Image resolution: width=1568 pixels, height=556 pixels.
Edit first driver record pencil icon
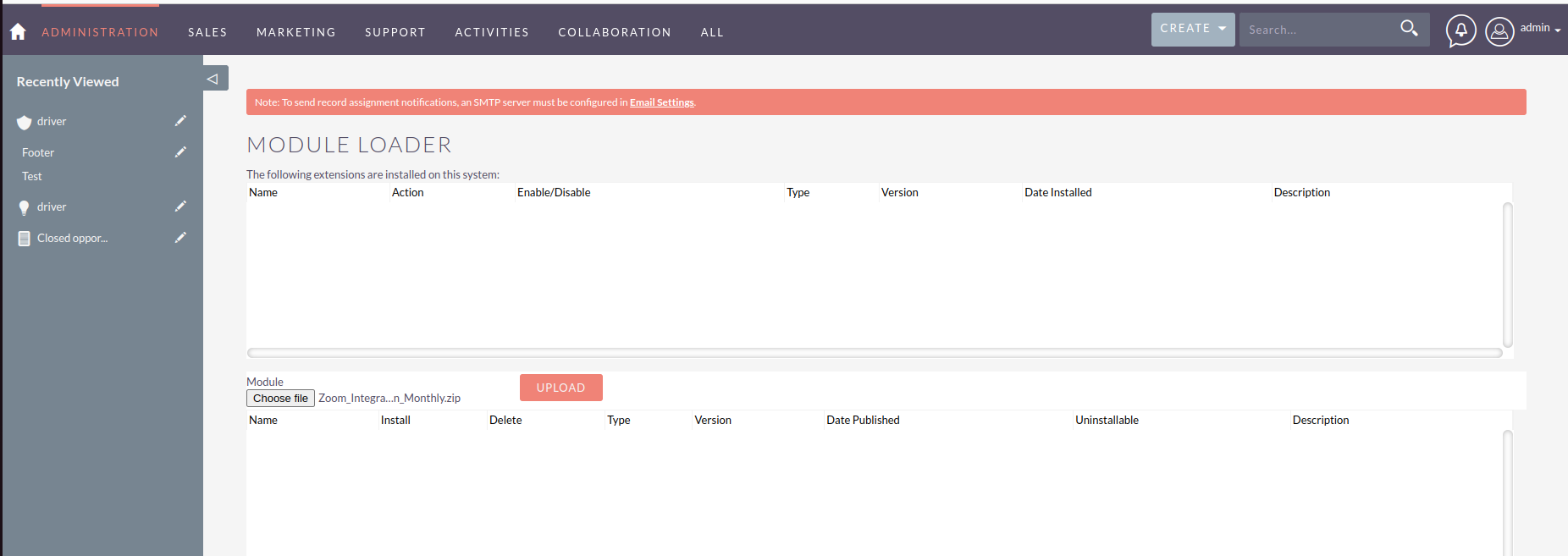(x=180, y=121)
